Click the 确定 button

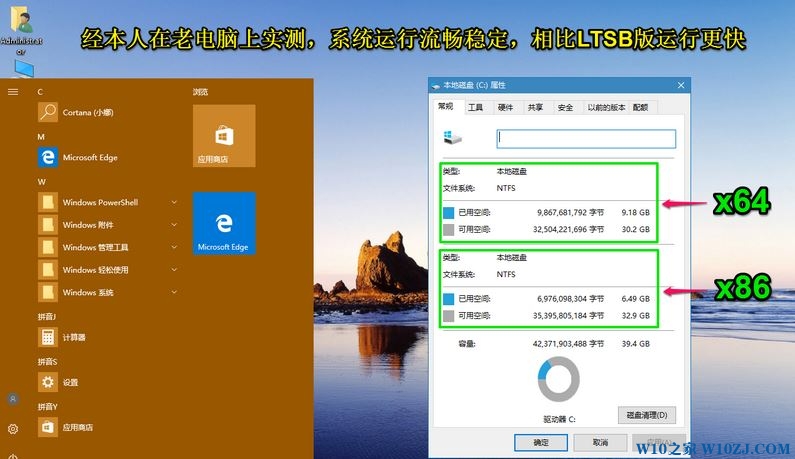pyautogui.click(x=541, y=442)
